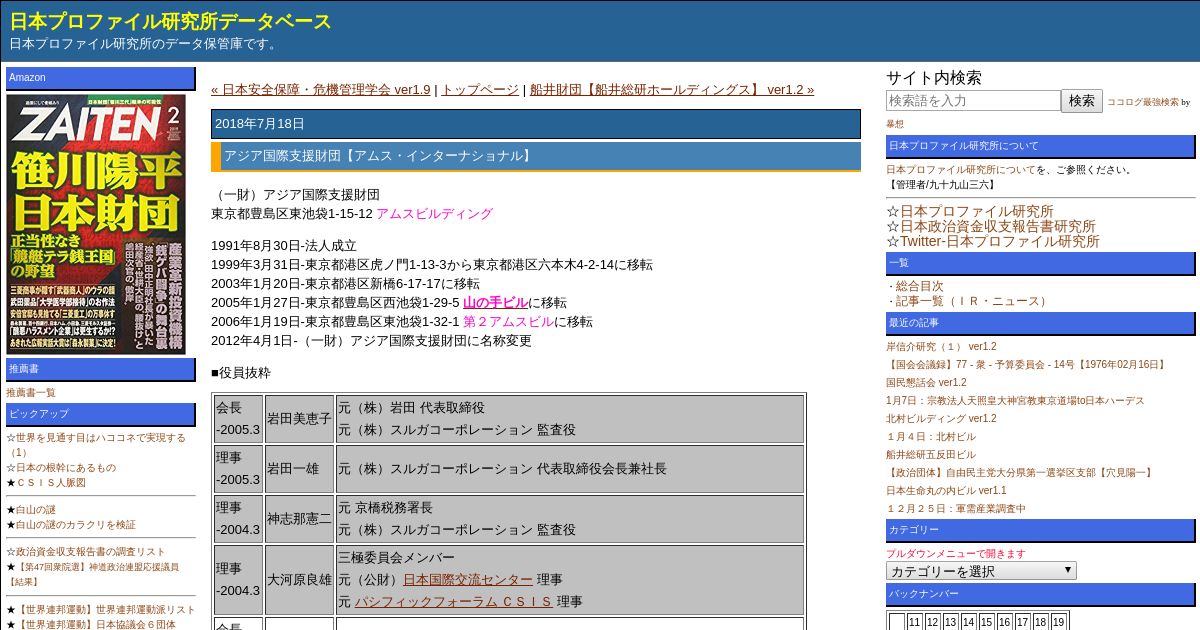Expand the カテゴリーを選択 dropdown
The image size is (1200, 630).
981,571
